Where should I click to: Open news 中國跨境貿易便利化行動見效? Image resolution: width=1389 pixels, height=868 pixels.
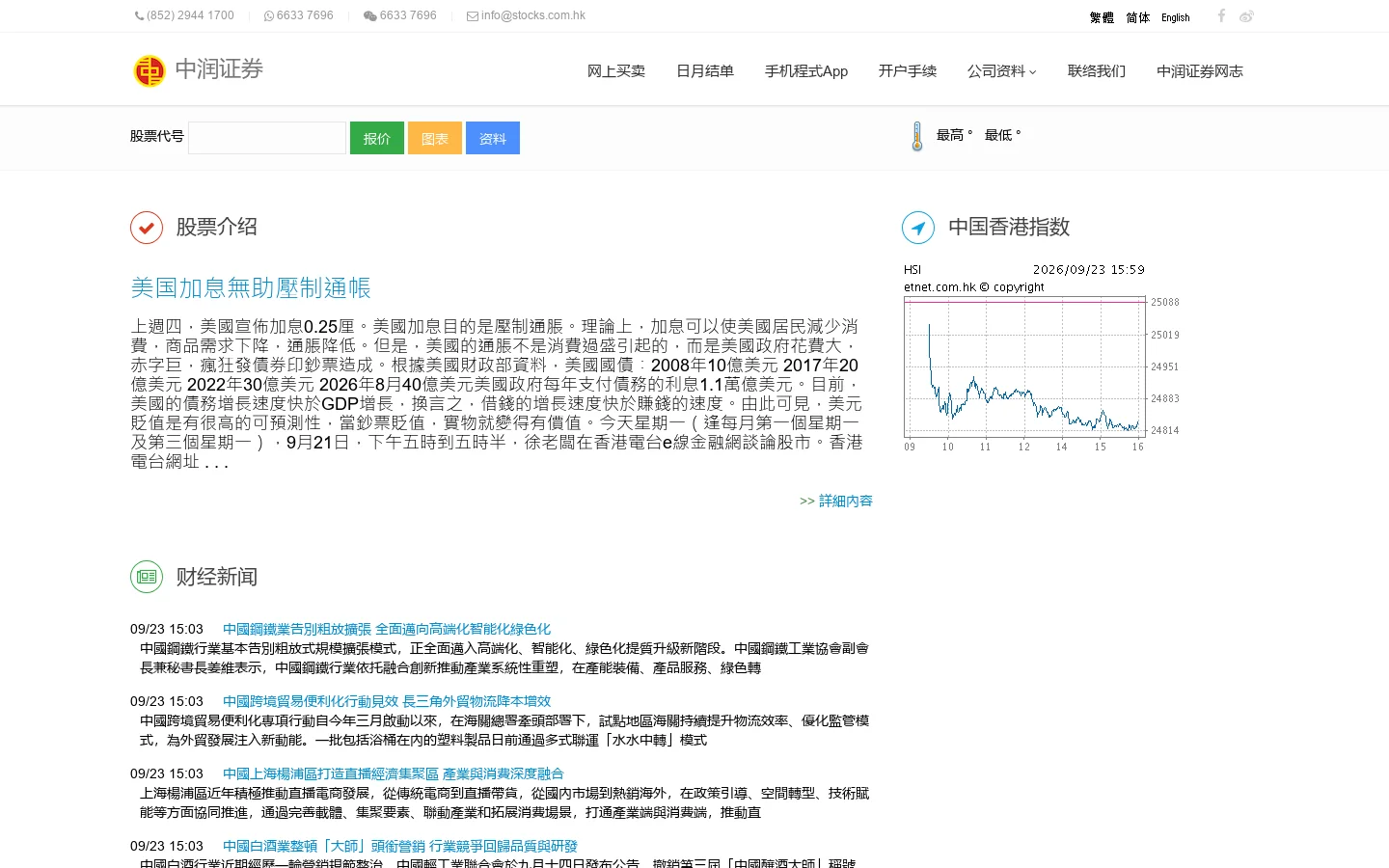coord(387,701)
